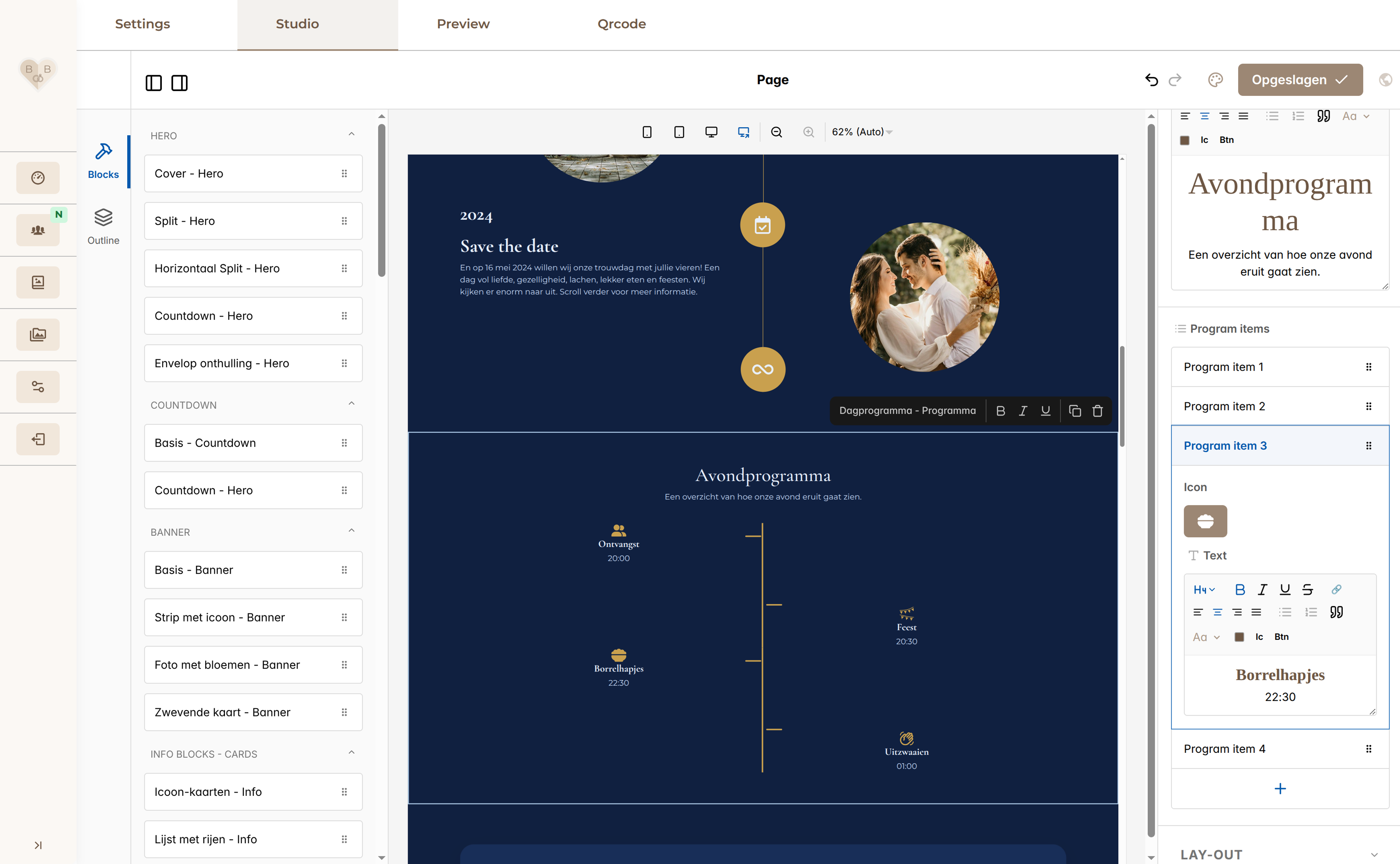The height and width of the screenshot is (864, 1400).
Task: Delete the Dagprogramma block
Action: (x=1097, y=411)
